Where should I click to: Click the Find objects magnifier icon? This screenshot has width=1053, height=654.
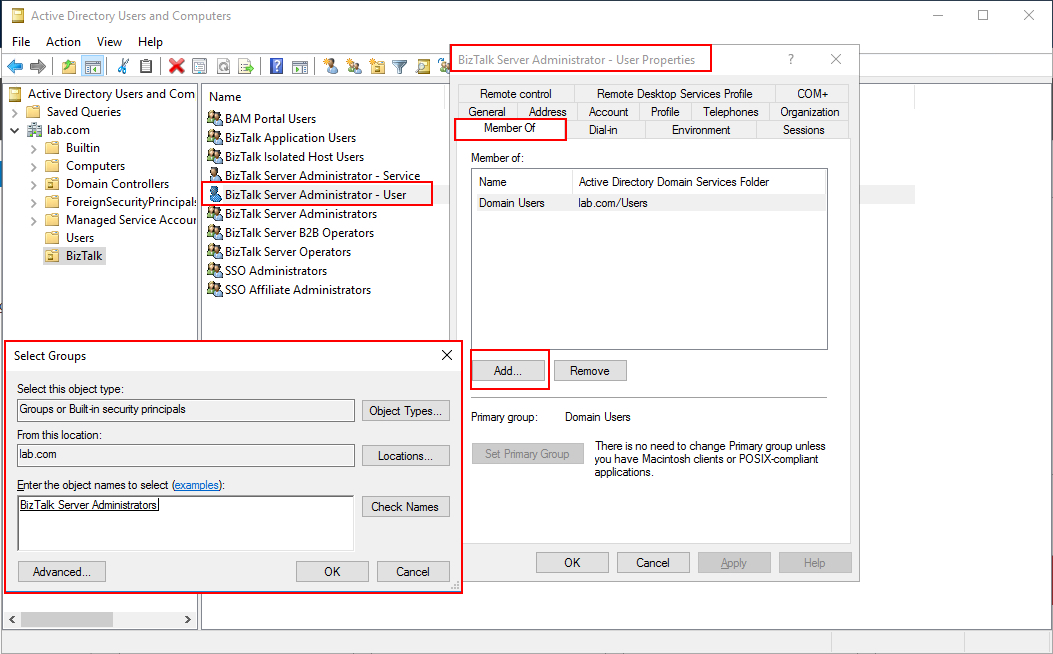(422, 66)
